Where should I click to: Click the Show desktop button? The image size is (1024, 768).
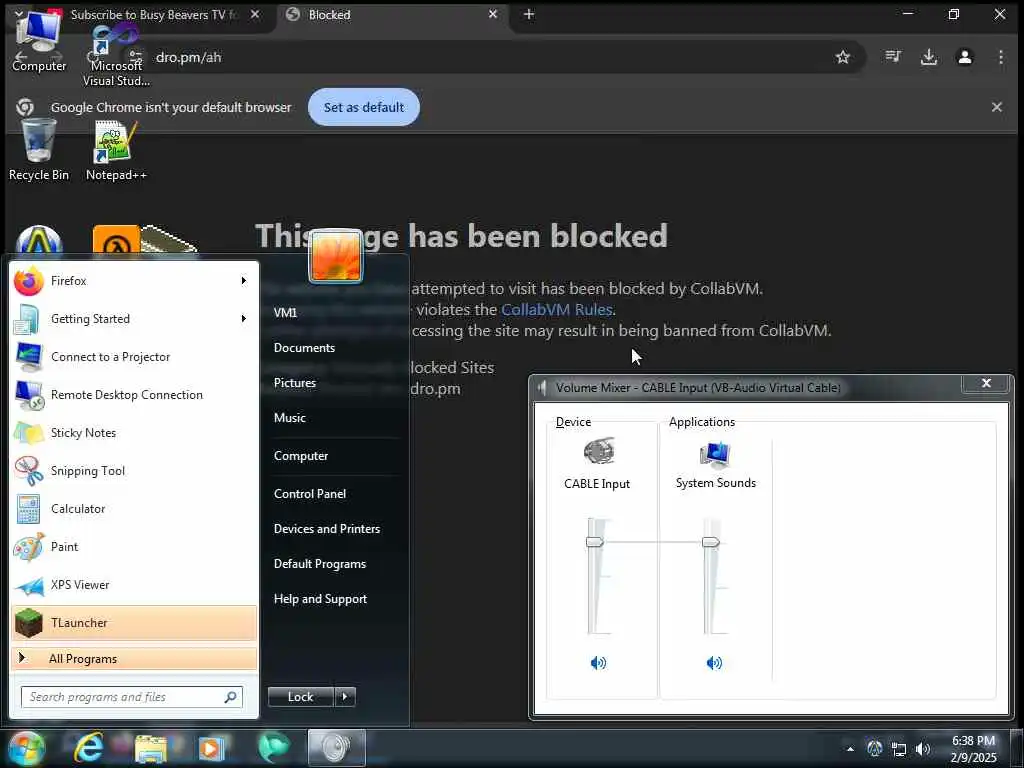(1016, 749)
